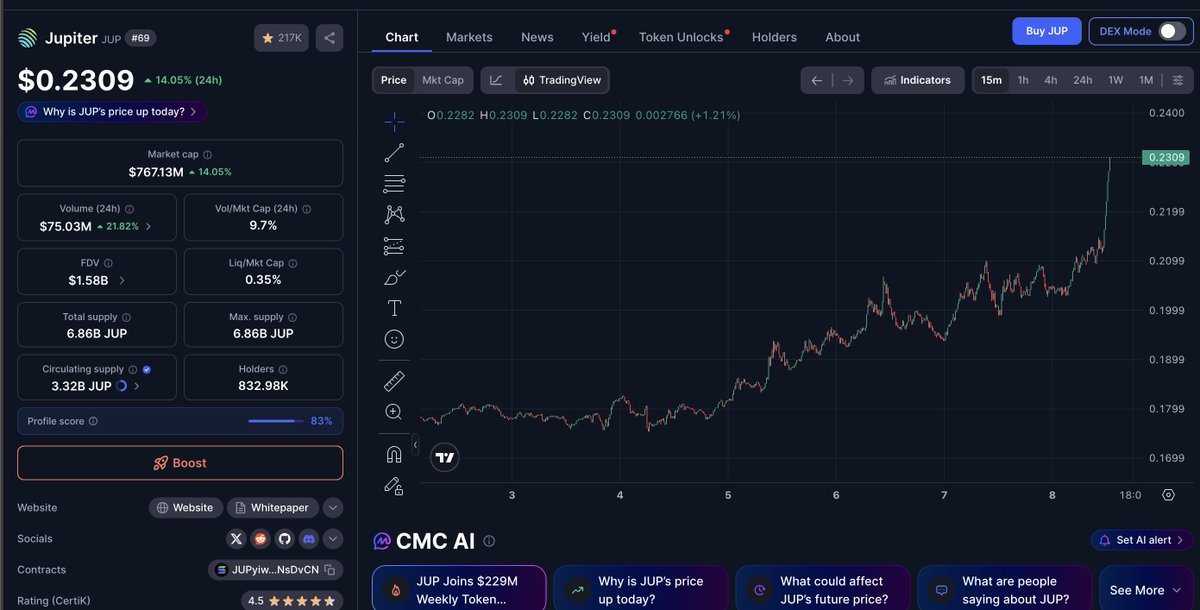
Task: Open the Whitepaper link
Action: [x=273, y=508]
